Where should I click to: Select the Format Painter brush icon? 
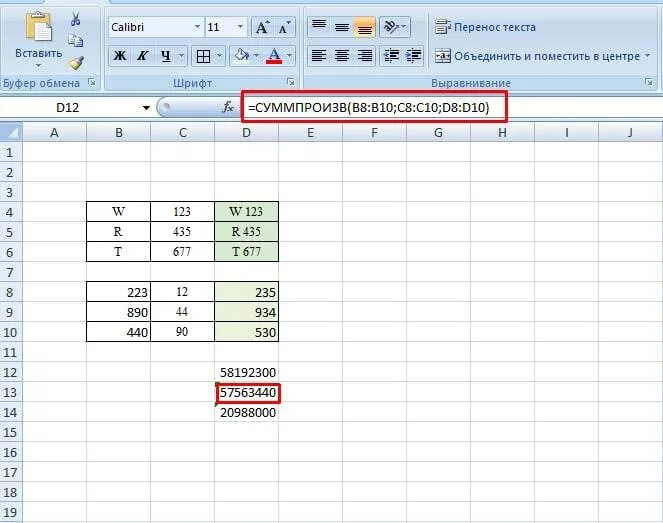(77, 63)
